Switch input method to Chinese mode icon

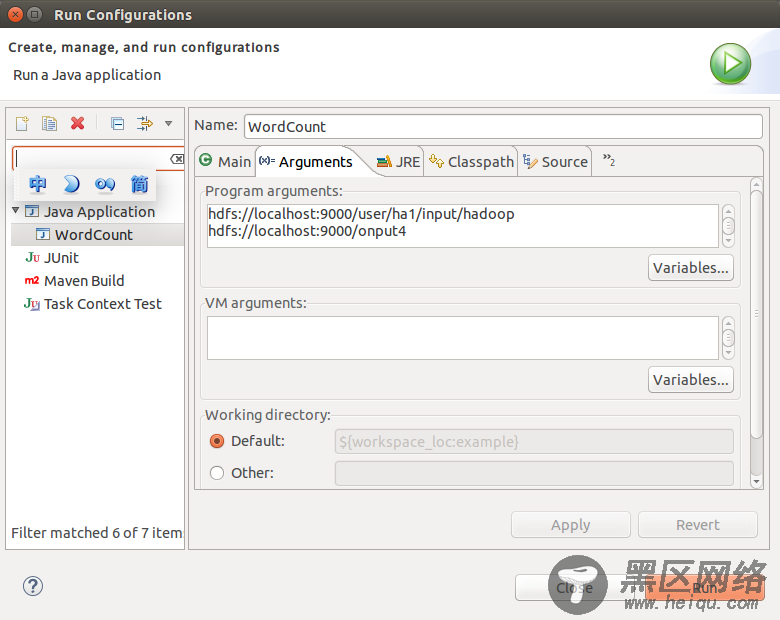pos(37,184)
